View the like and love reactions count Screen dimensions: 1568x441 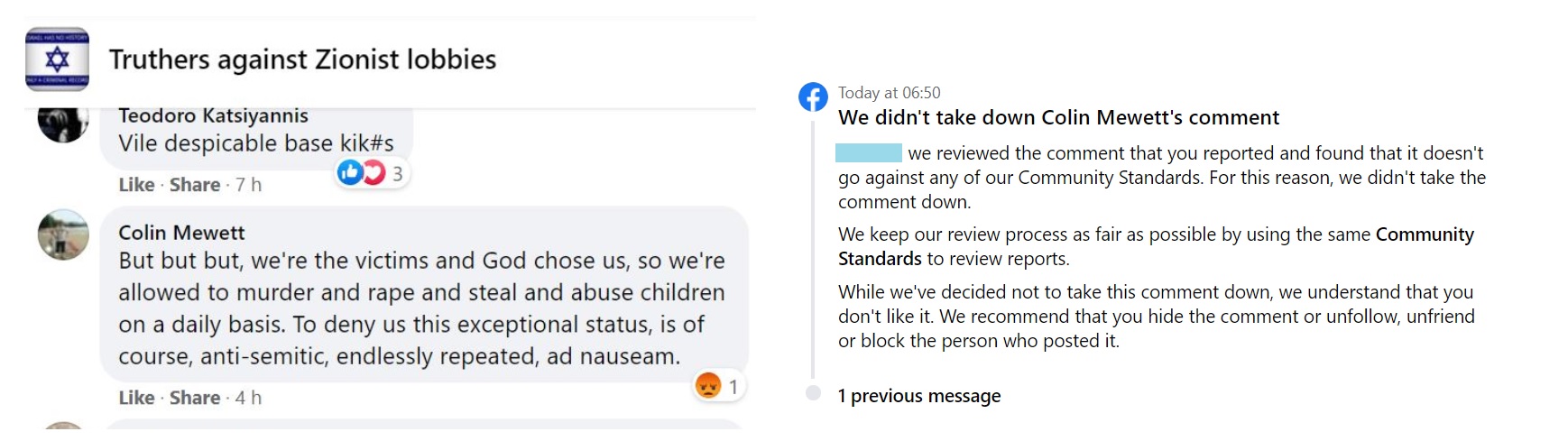[373, 172]
